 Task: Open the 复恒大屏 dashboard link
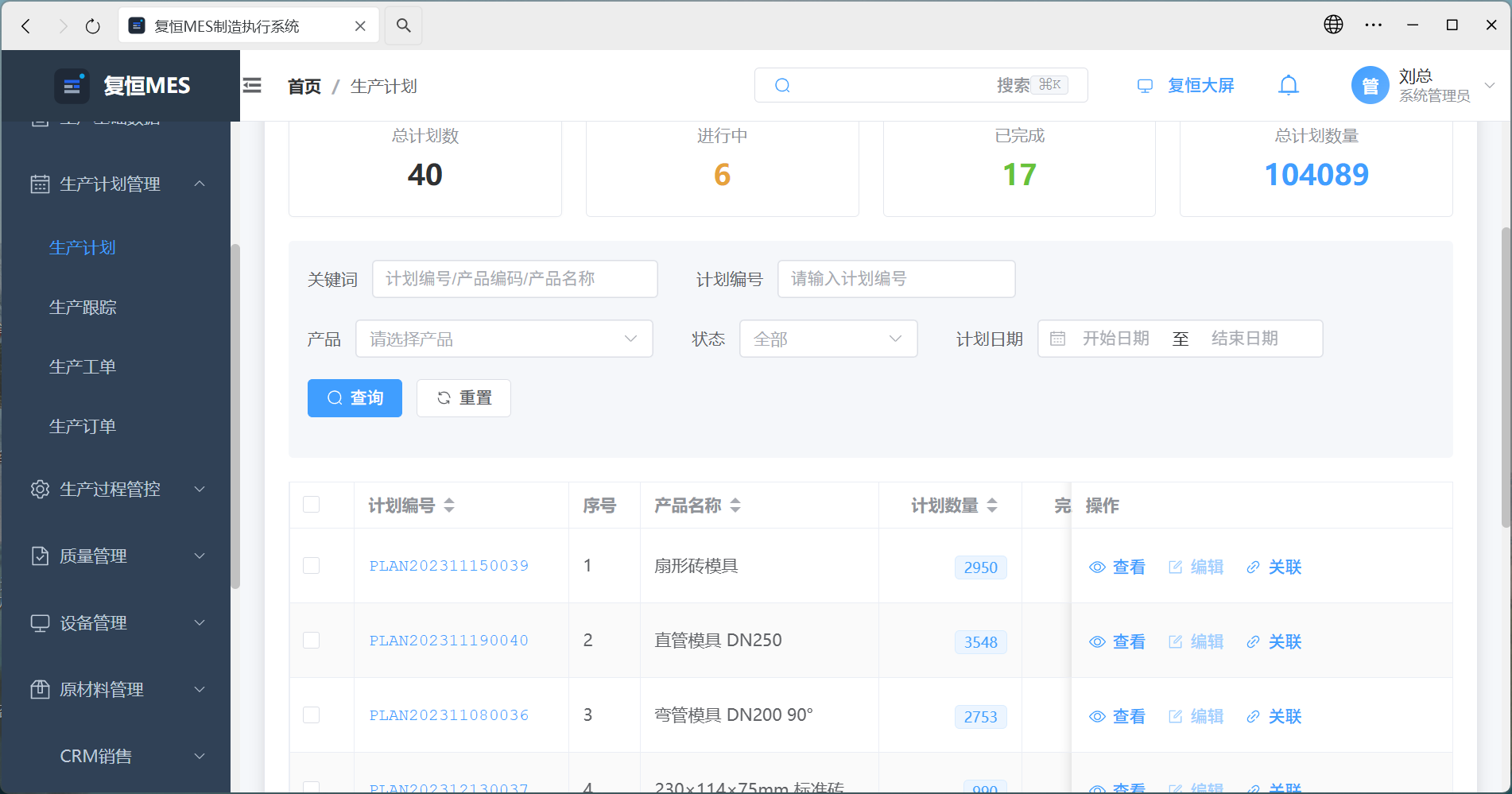(1186, 86)
